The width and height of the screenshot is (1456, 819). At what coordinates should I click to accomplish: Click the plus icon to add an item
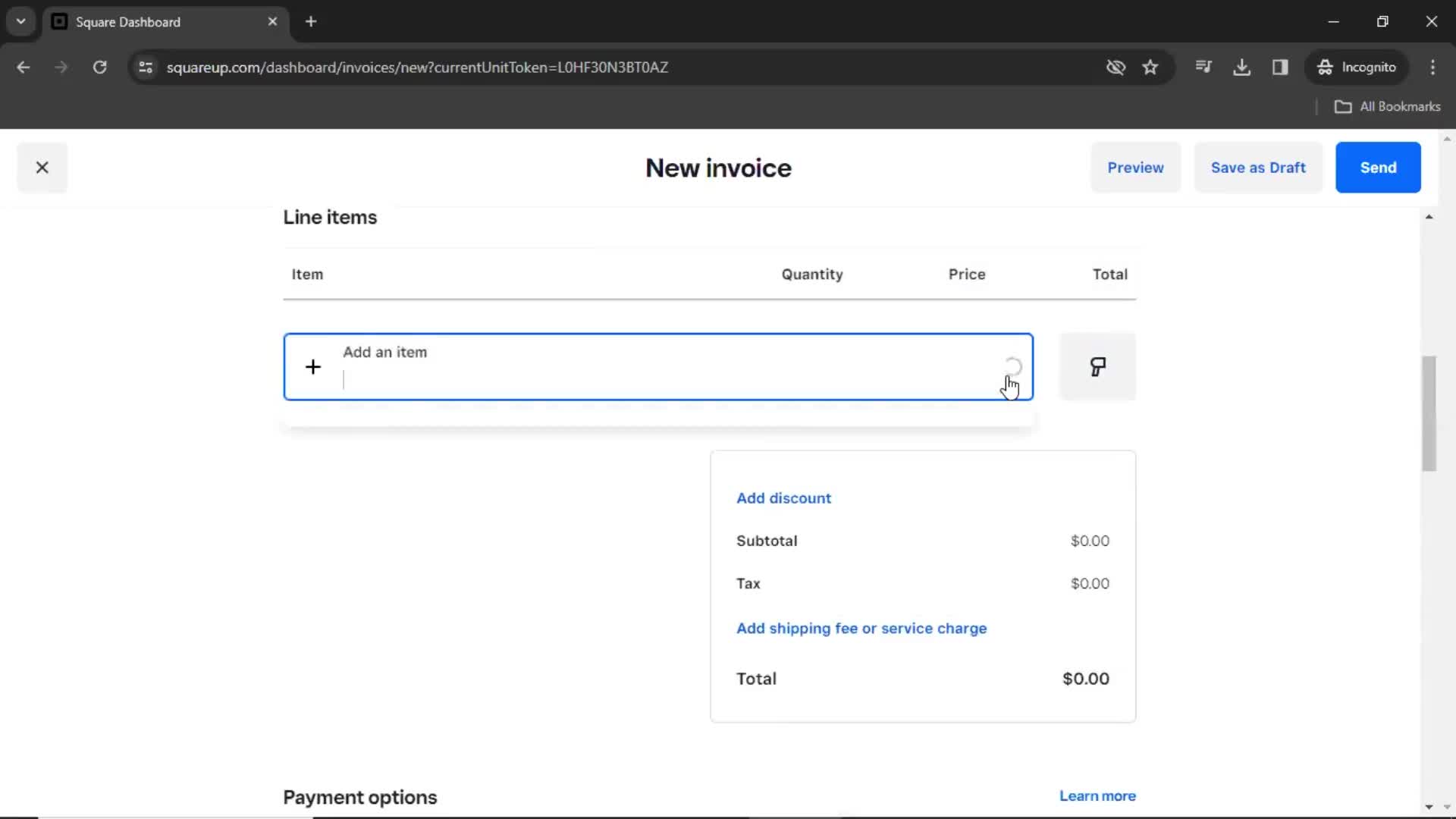coord(313,367)
